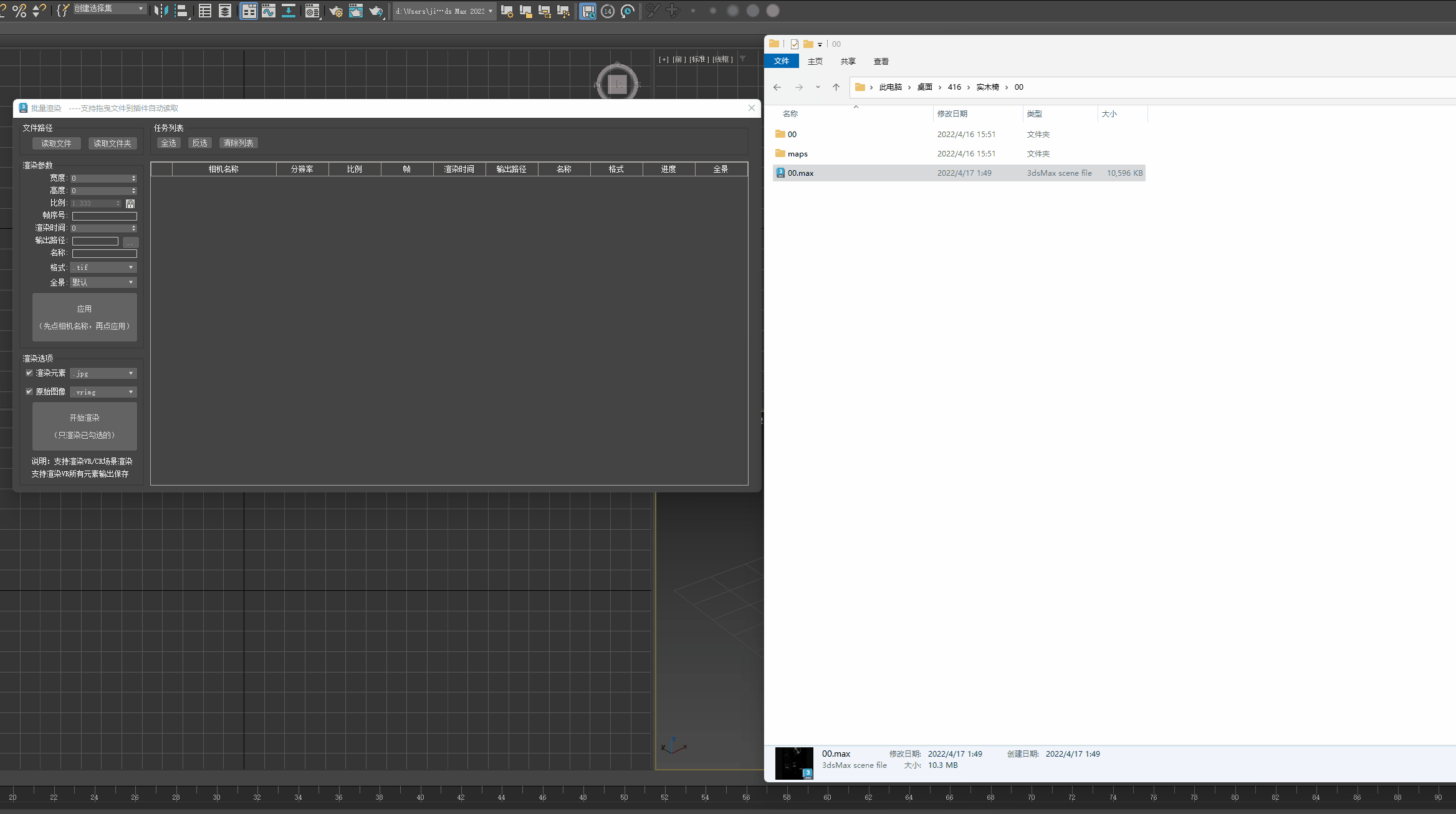Click the 宽度 spinner arrows
Screen dimensions: 1456x814
point(133,178)
